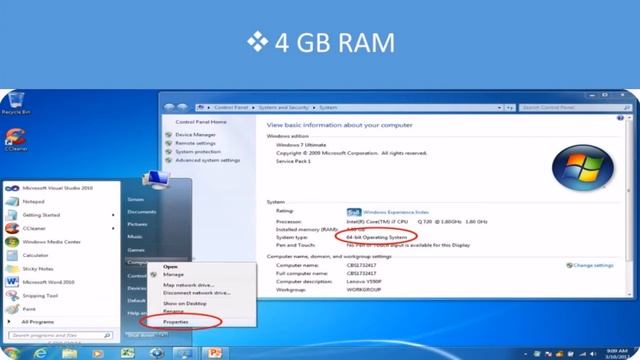The width and height of the screenshot is (640, 360).
Task: Open Microsoft Visual Studio 2010 from Start menu
Action: pyautogui.click(x=57, y=188)
